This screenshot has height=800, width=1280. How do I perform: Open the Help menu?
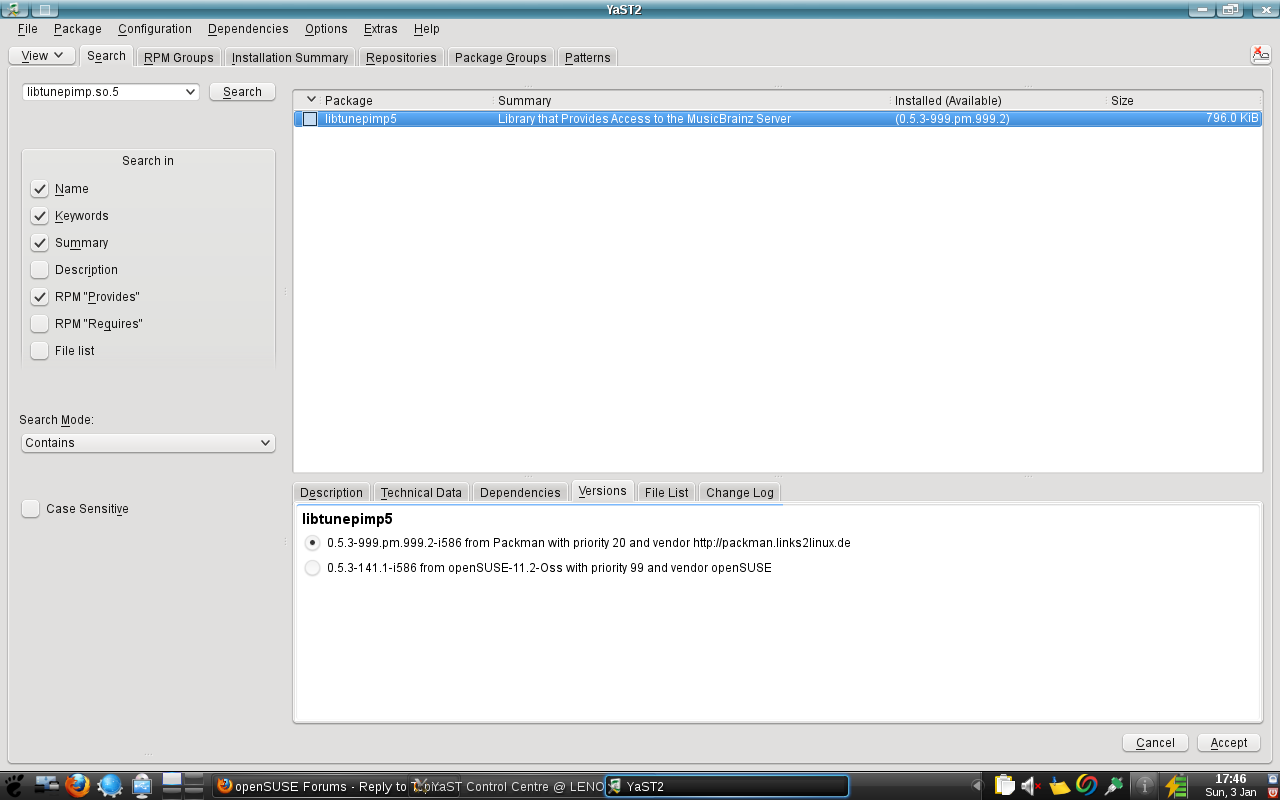[x=427, y=29]
